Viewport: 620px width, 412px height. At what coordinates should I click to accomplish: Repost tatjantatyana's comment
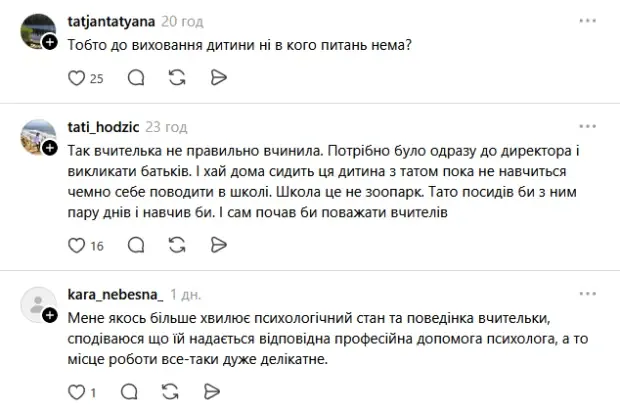pos(177,77)
